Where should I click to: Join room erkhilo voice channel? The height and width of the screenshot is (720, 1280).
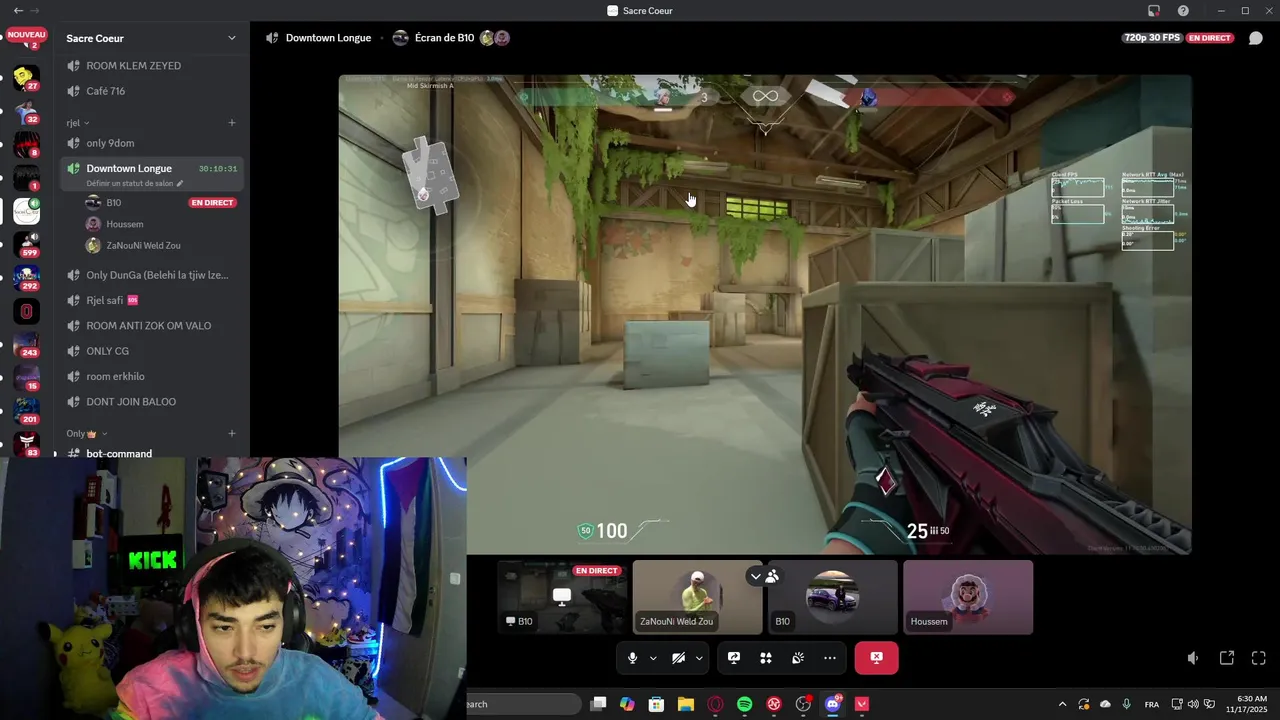pyautogui.click(x=150, y=376)
